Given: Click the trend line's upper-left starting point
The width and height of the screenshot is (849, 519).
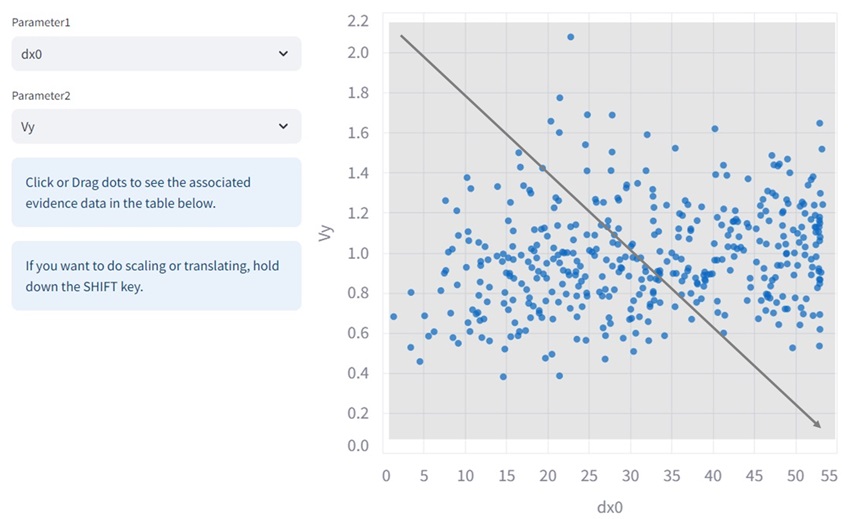Looking at the screenshot, I should click(x=401, y=36).
